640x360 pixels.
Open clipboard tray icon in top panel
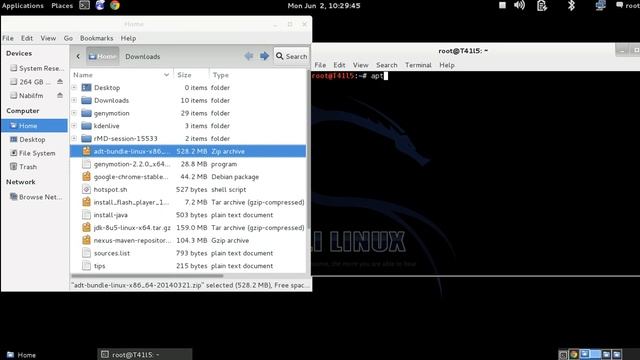(542, 5)
